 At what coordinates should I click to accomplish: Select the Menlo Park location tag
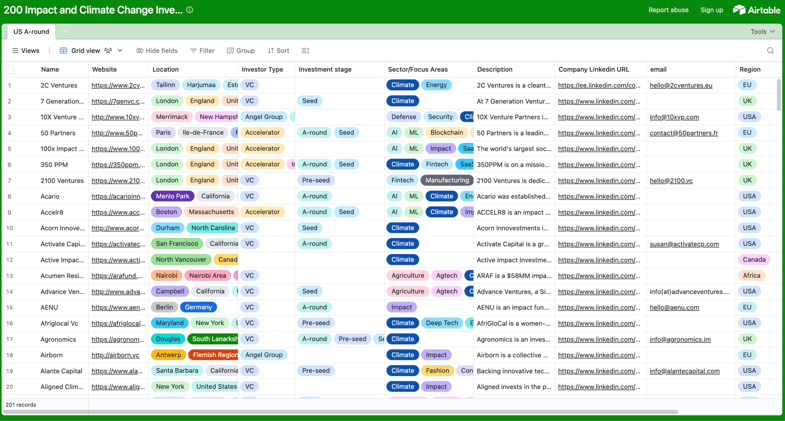click(x=172, y=196)
